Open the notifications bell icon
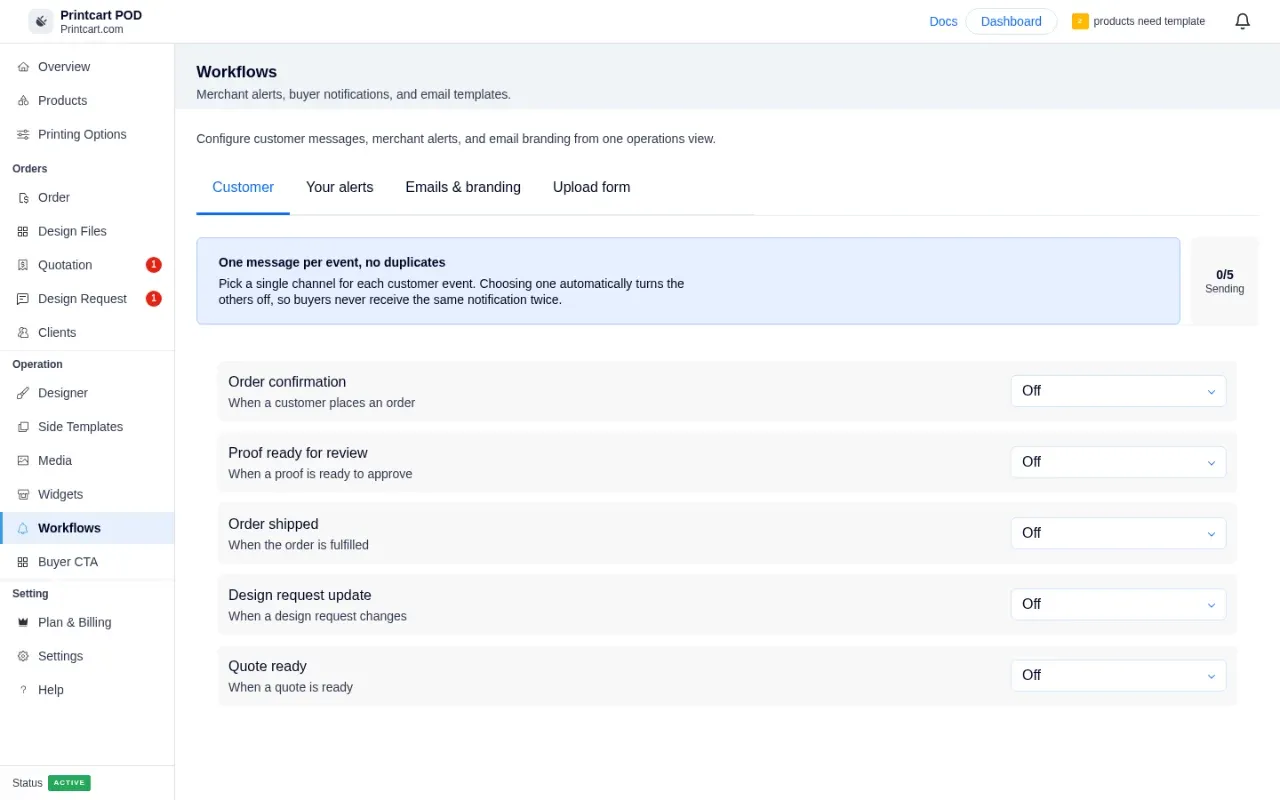This screenshot has height=800, width=1280. coord(1242,21)
